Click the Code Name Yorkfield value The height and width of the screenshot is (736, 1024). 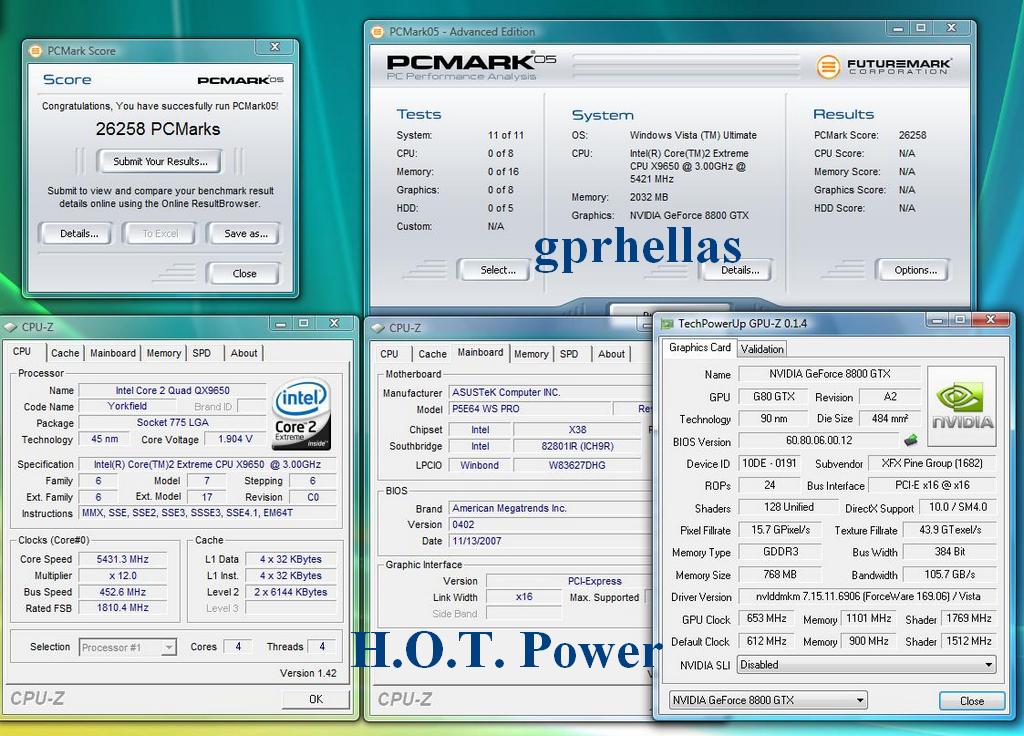127,406
